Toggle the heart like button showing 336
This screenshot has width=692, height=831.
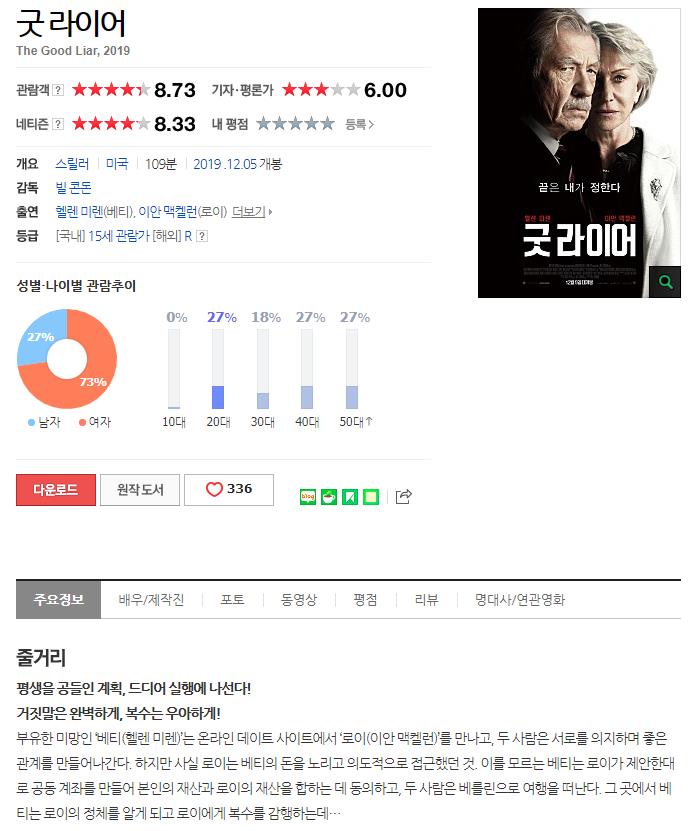pos(229,490)
